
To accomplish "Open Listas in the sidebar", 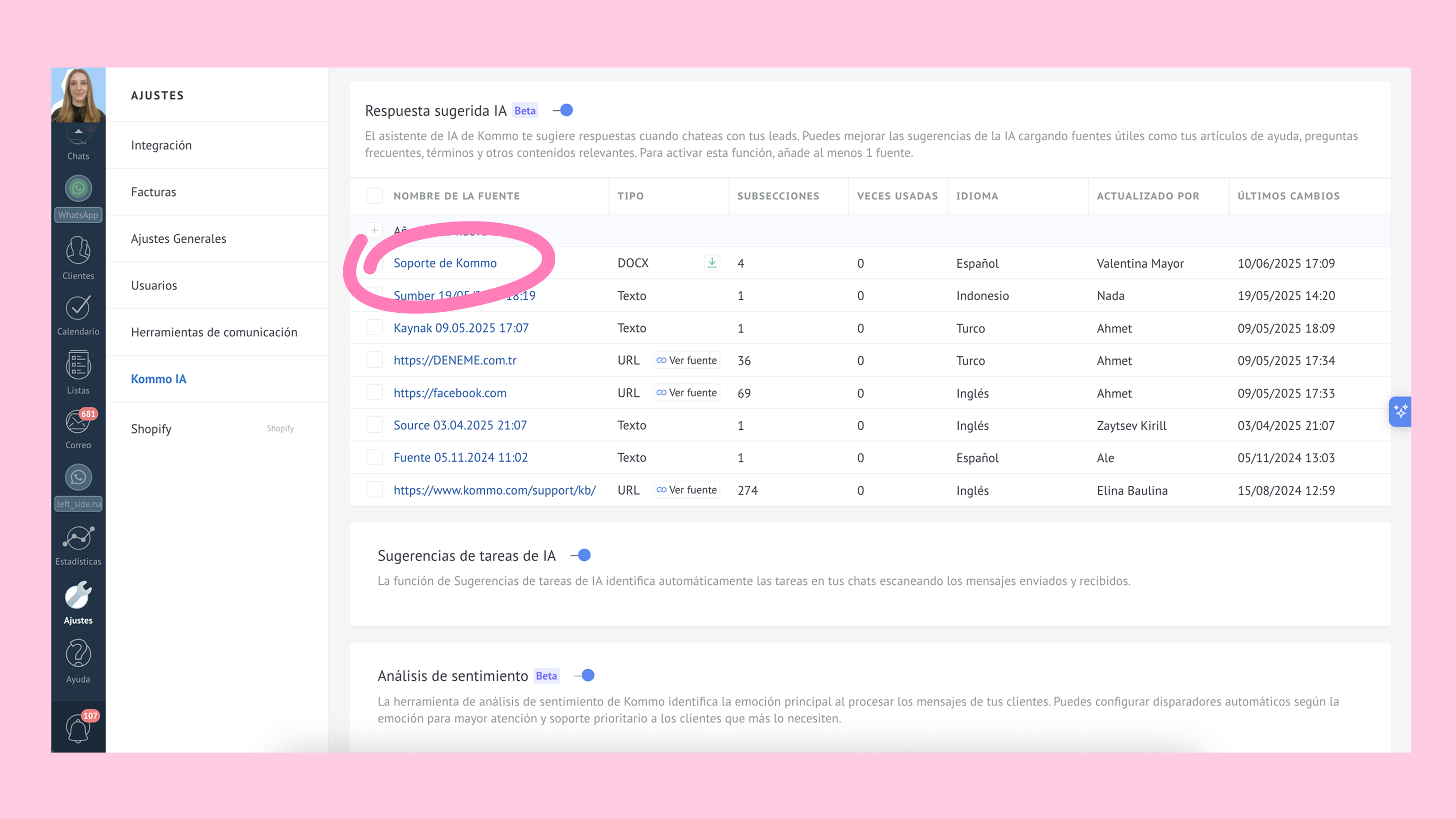I will click(x=78, y=373).
